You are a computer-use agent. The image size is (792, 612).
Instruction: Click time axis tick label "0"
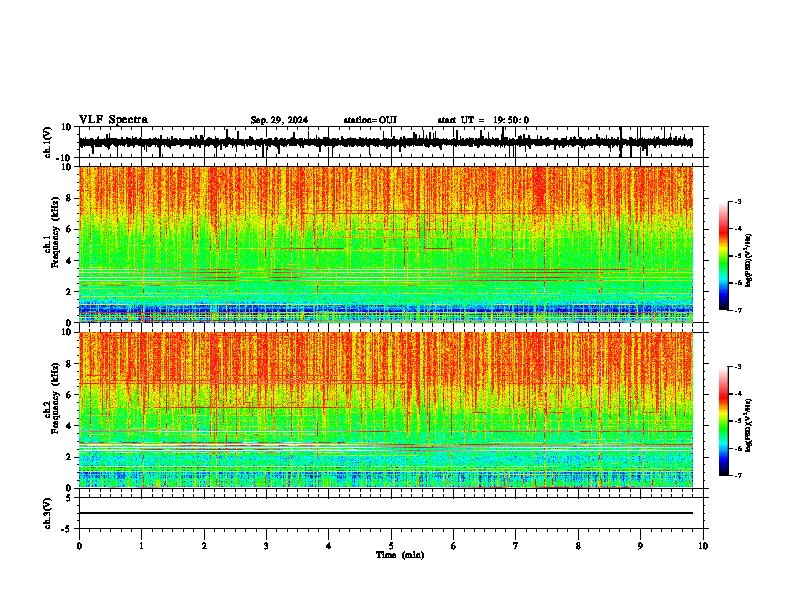click(79, 546)
